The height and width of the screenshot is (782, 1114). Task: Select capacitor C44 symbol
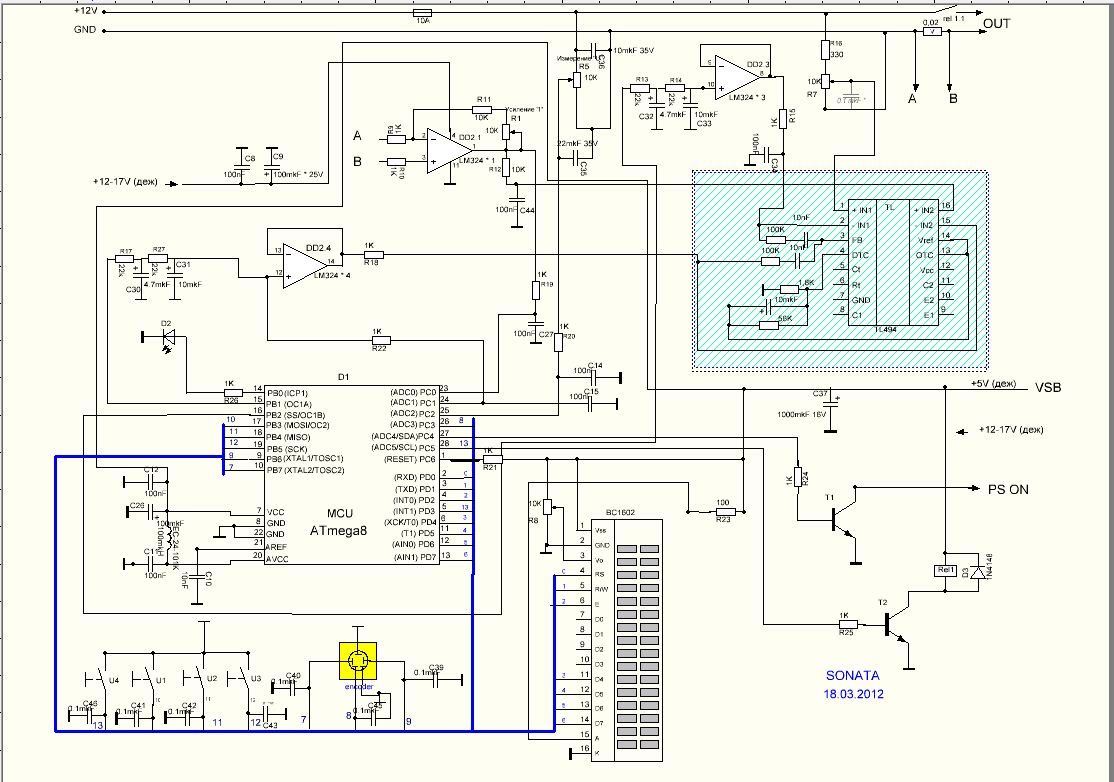tap(517, 201)
